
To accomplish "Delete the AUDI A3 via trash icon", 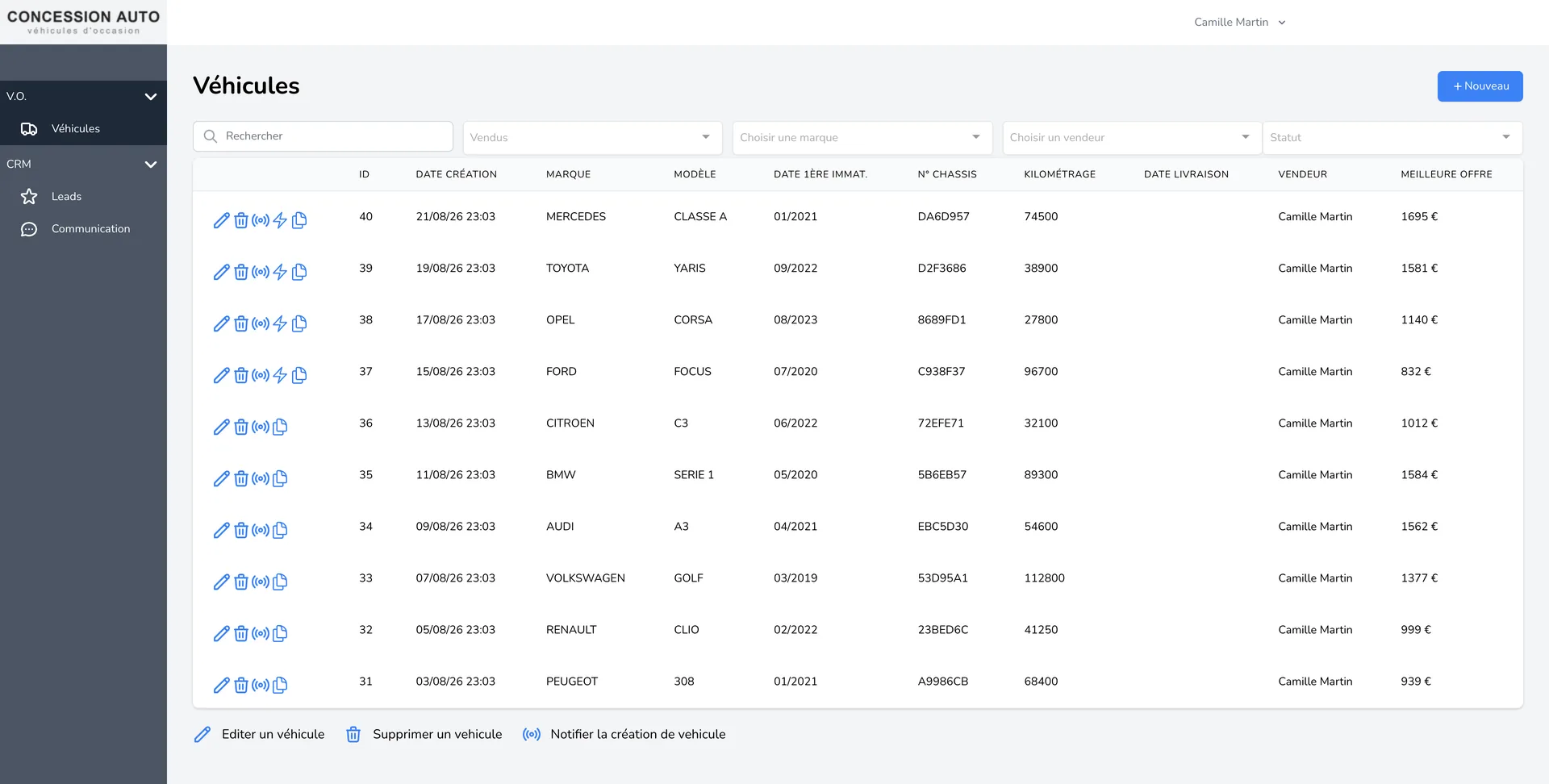I will point(240,530).
